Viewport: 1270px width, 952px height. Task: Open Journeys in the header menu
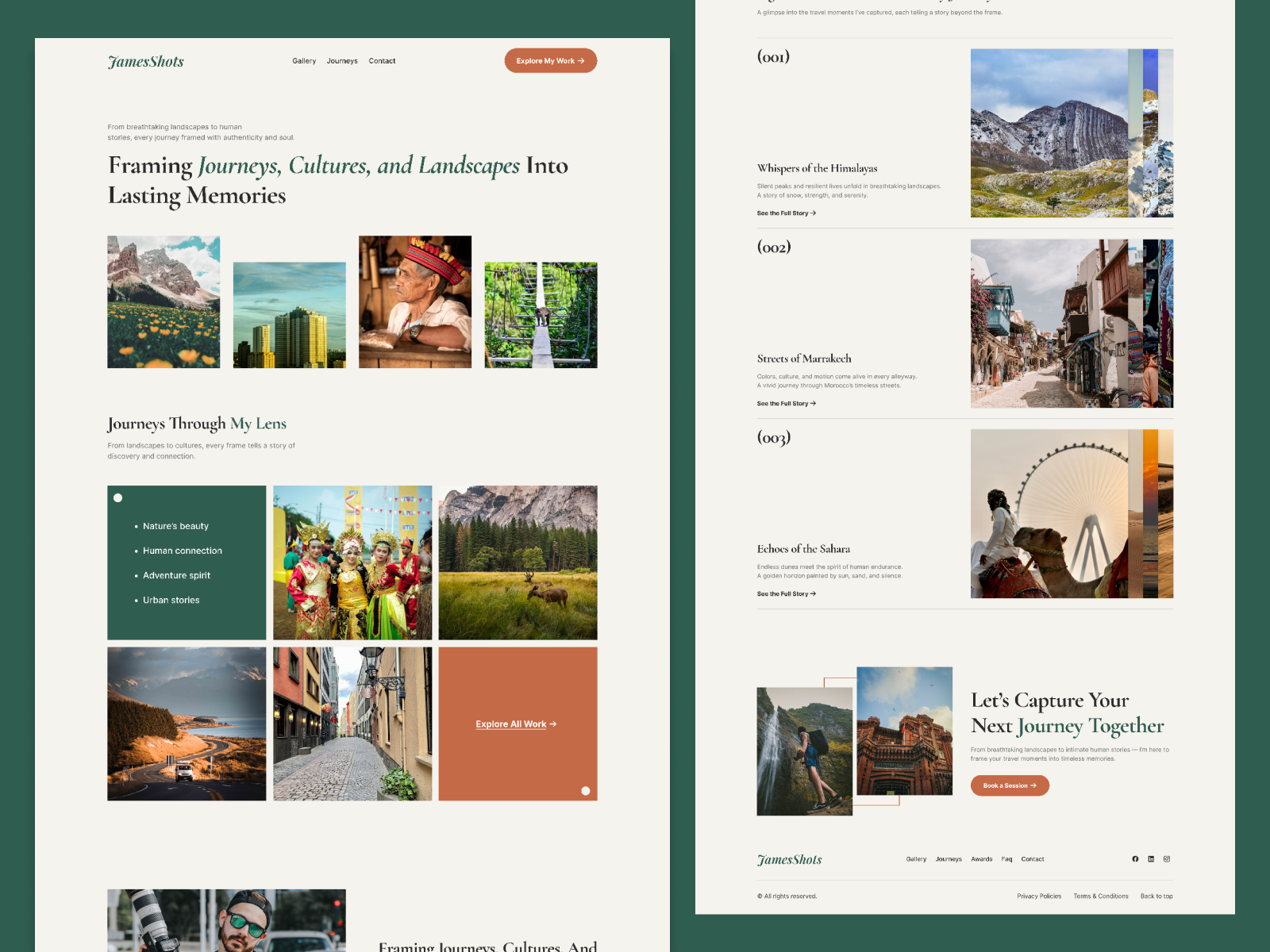click(341, 60)
